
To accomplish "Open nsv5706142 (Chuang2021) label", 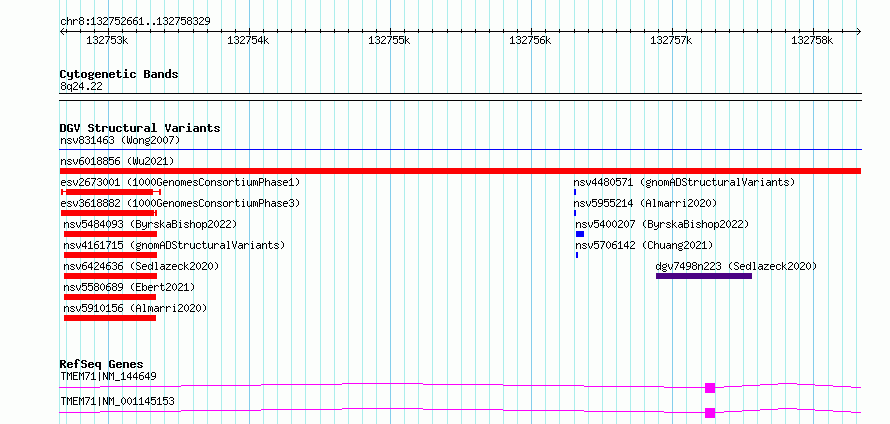I will [644, 245].
